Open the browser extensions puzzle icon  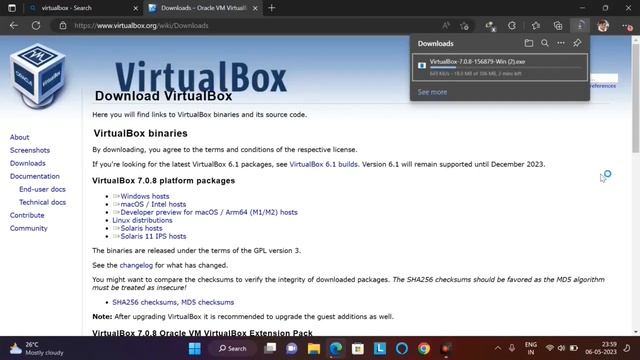coord(512,26)
